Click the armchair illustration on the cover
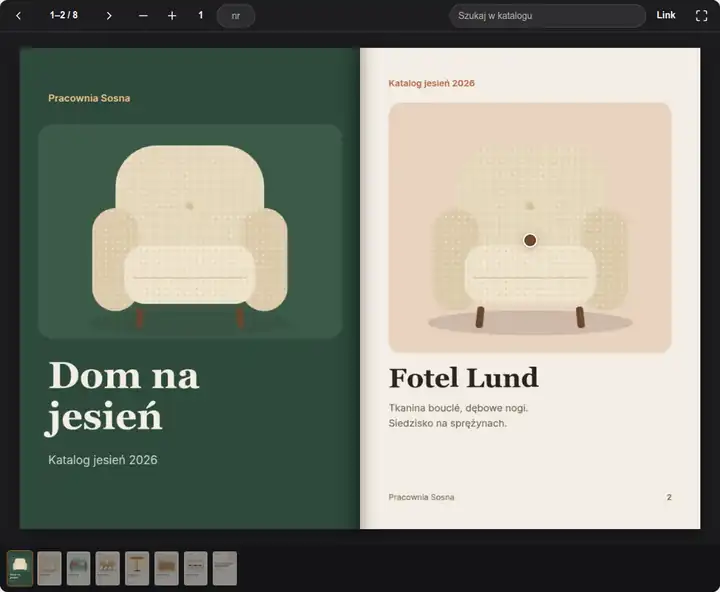 (190, 231)
